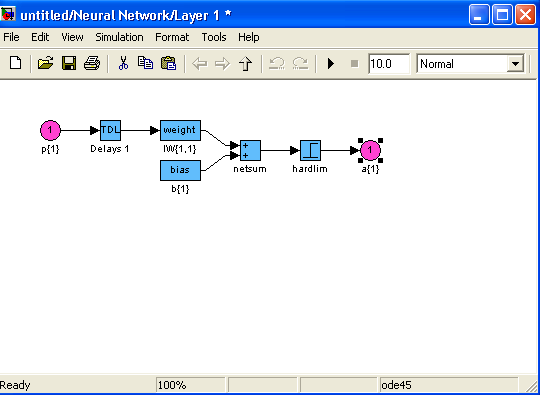Click the New model toolbar icon
Screen dimensions: 540x395
[x=15, y=63]
